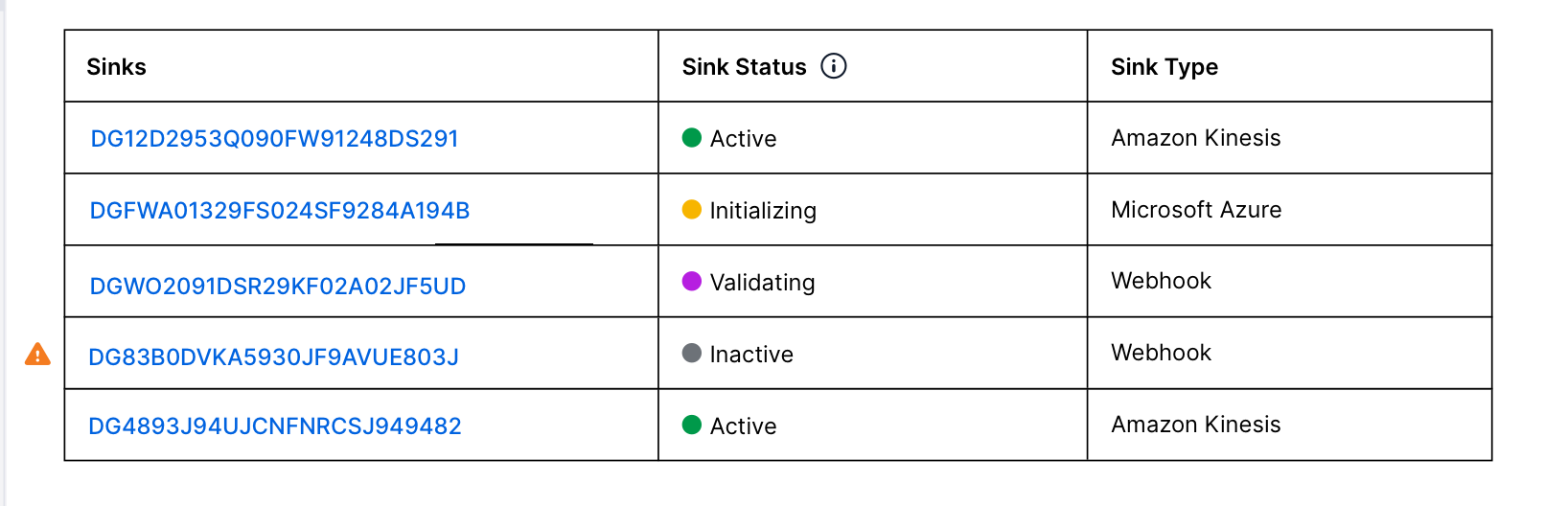Viewport: 1568px width, 506px height.
Task: Open sink DGFWA01329FS024SF9284A194B
Action: click(x=280, y=211)
